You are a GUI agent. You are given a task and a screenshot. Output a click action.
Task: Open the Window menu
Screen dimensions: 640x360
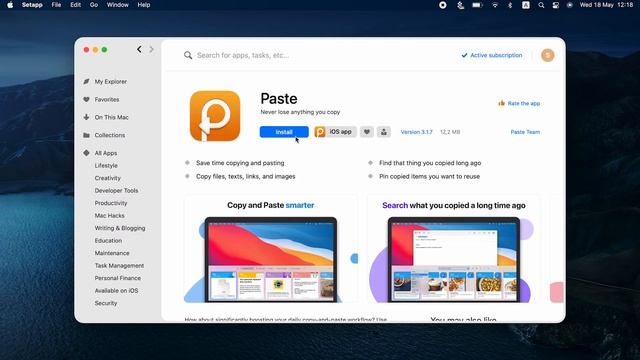[x=118, y=5]
